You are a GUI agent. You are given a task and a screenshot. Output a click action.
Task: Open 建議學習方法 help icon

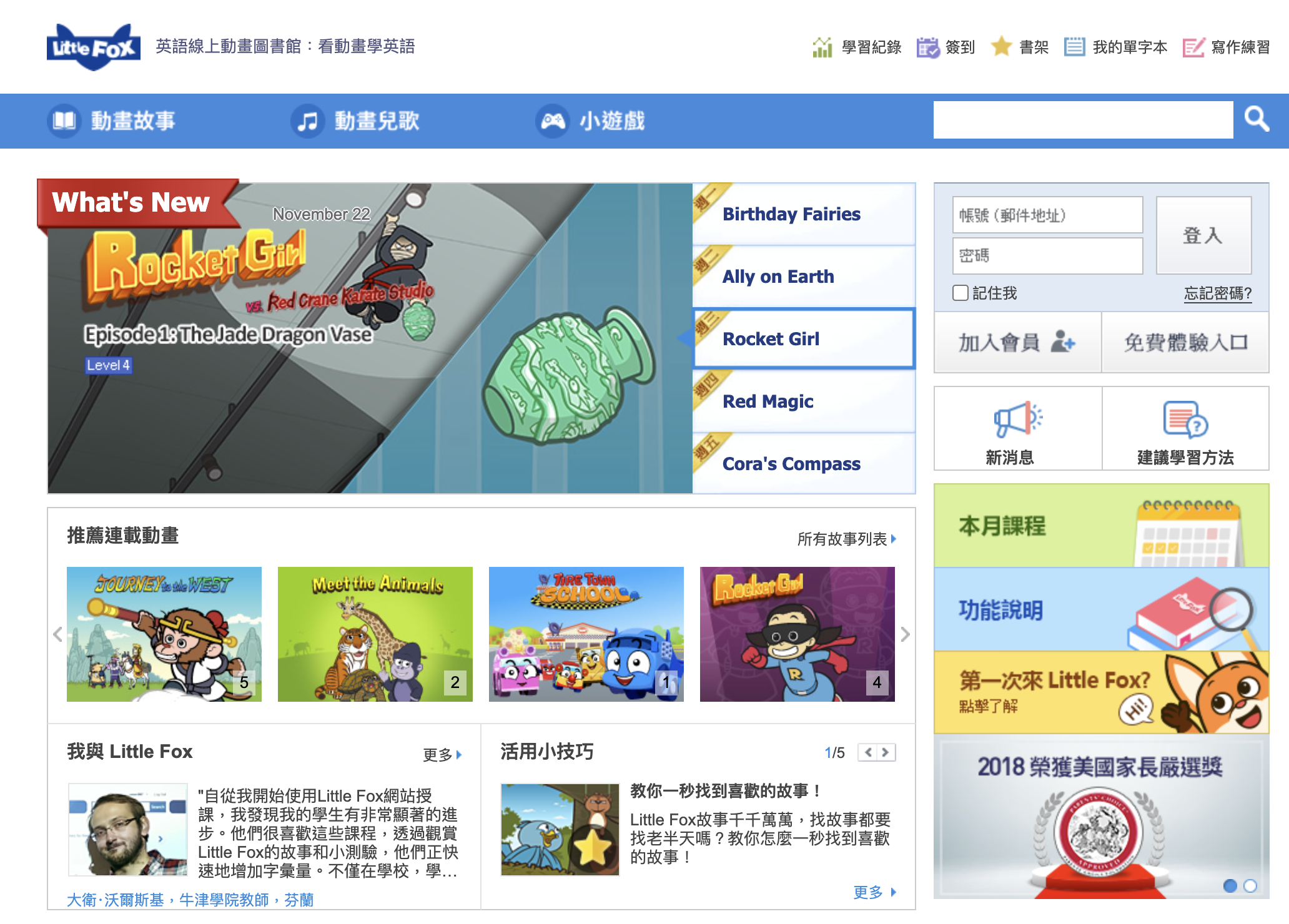click(1185, 419)
